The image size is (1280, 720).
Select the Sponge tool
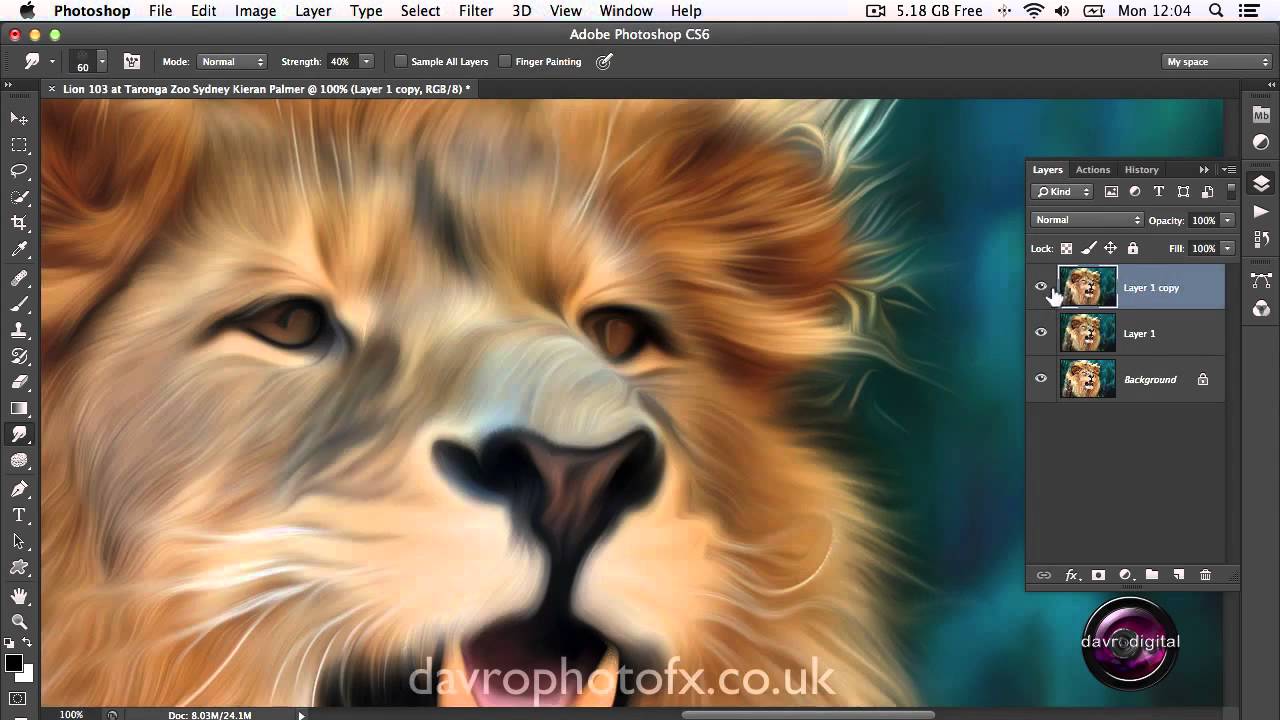[x=19, y=461]
